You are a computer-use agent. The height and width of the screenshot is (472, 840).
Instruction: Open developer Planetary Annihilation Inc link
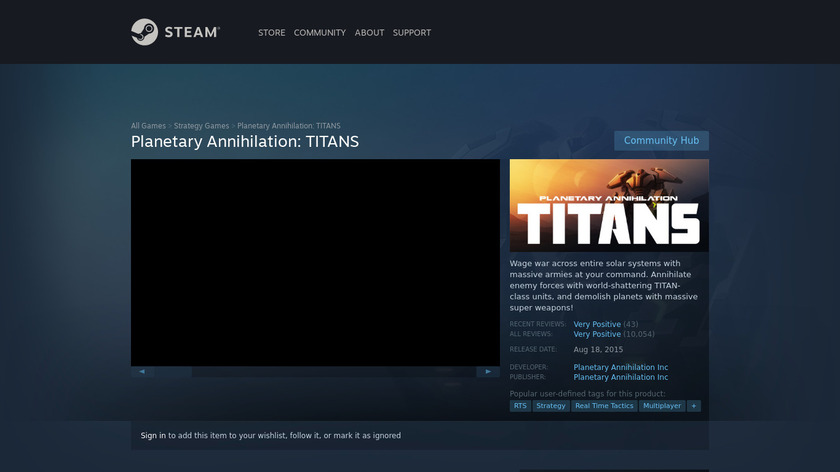click(x=621, y=367)
